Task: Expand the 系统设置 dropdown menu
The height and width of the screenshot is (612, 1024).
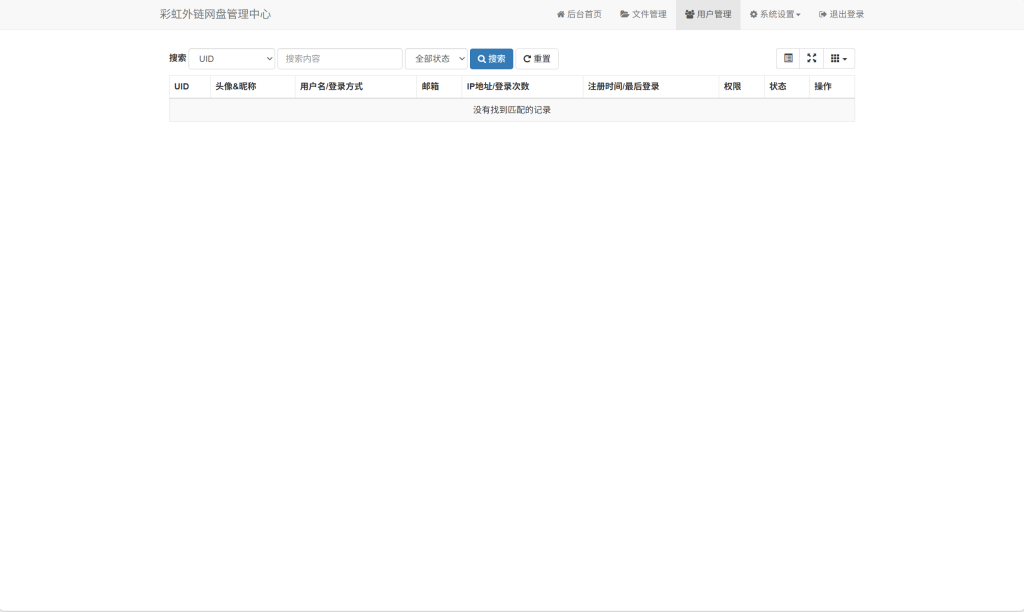Action: (778, 14)
